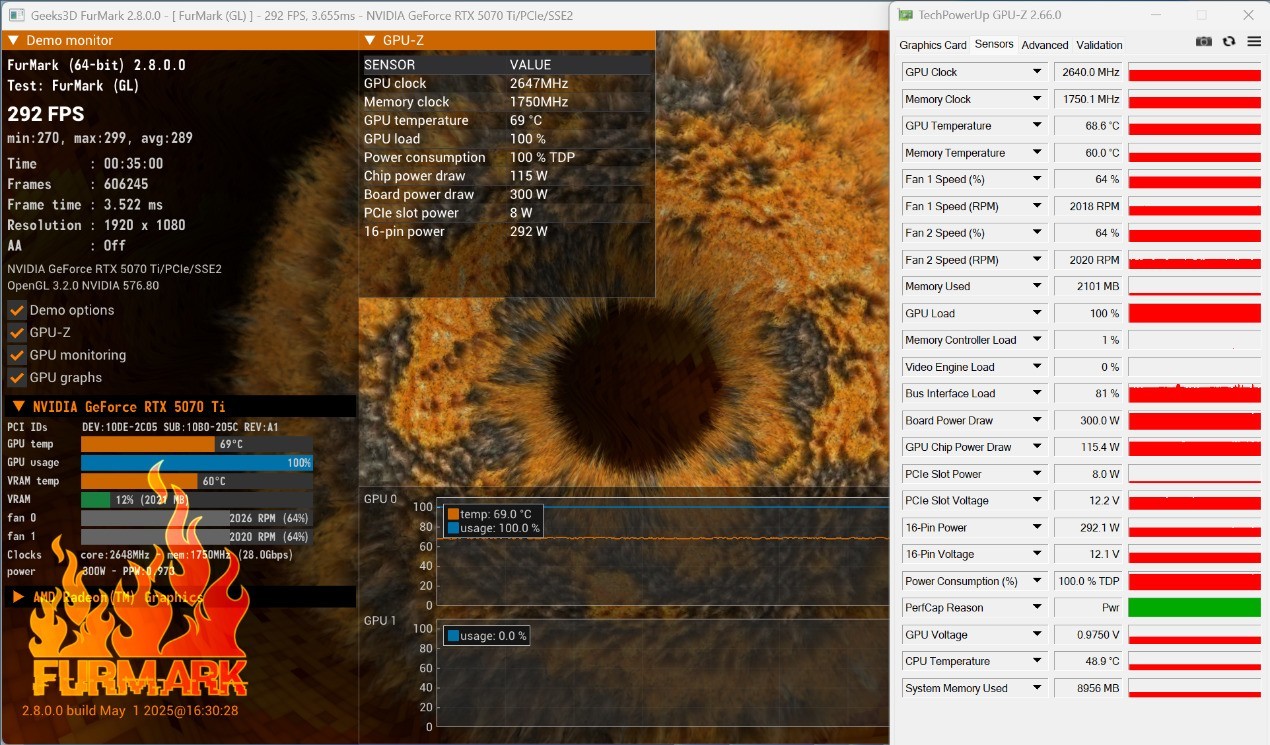Open the 16-Pin Power dropdown
1270x745 pixels.
pos(1037,527)
